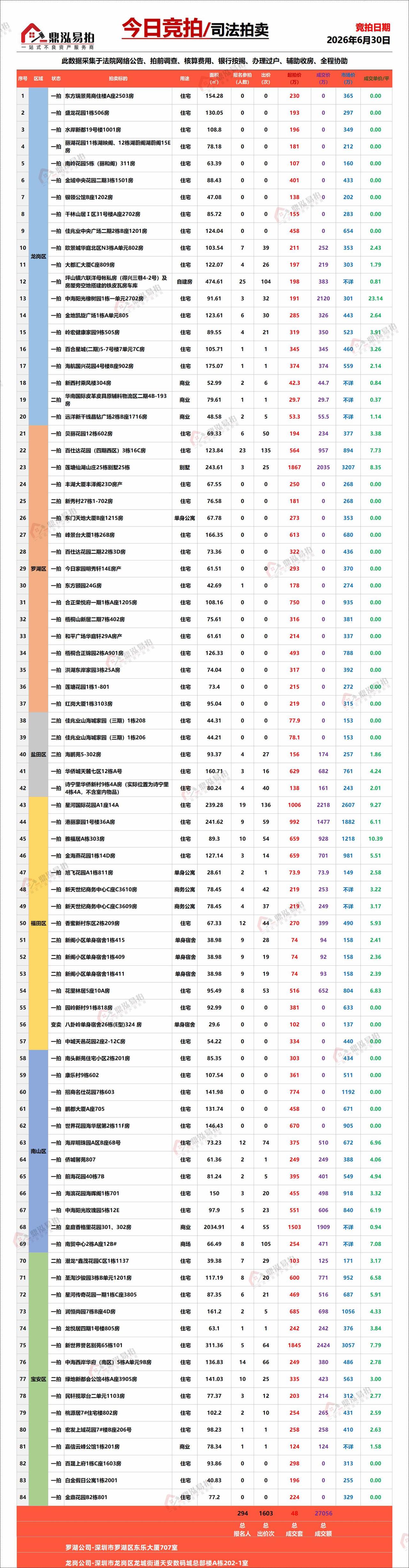Select the 罗湖区 district cell
Image resolution: width=409 pixels, height=1568 pixels.
[x=39, y=568]
